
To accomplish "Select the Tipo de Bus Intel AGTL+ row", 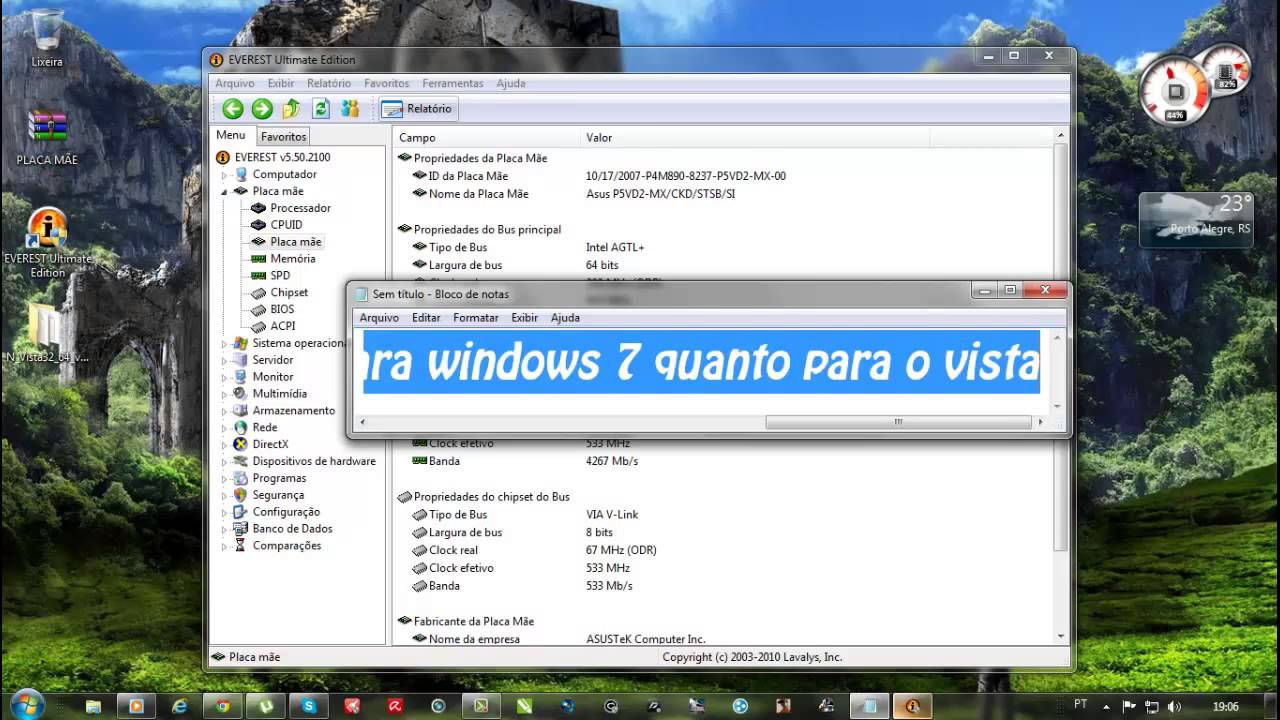I will click(x=723, y=247).
